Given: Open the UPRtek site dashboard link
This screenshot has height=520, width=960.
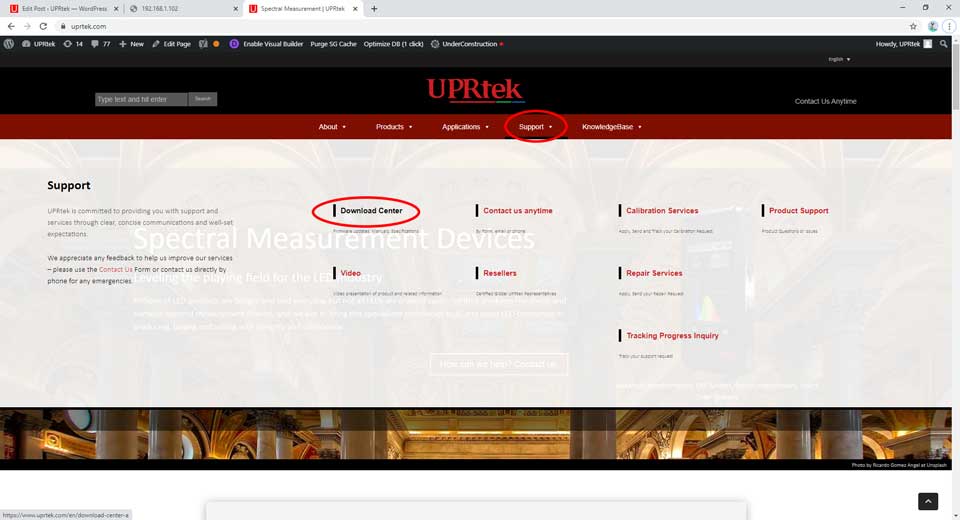Looking at the screenshot, I should [x=39, y=44].
